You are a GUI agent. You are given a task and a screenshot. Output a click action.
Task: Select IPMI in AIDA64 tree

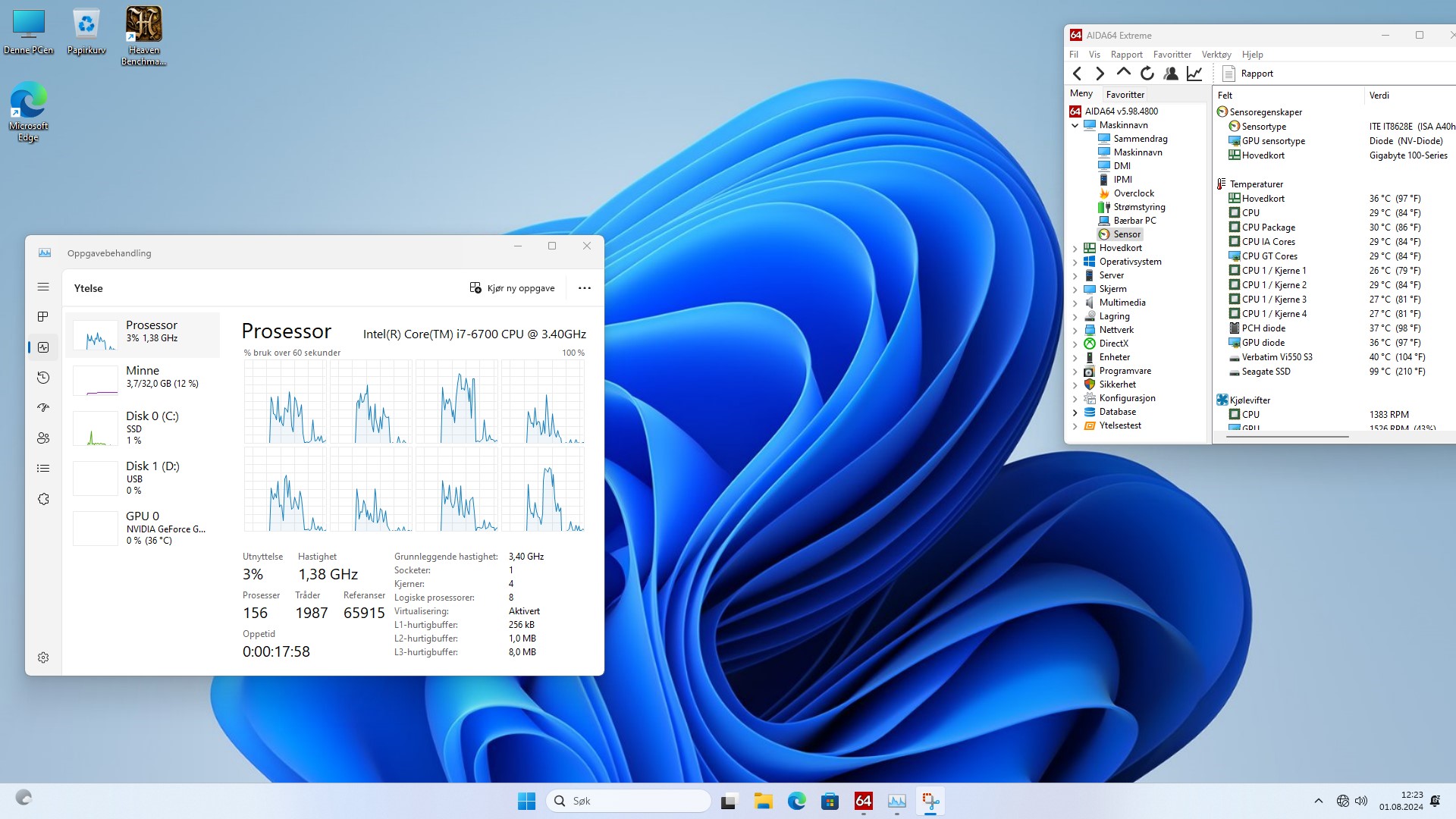pyautogui.click(x=1122, y=180)
